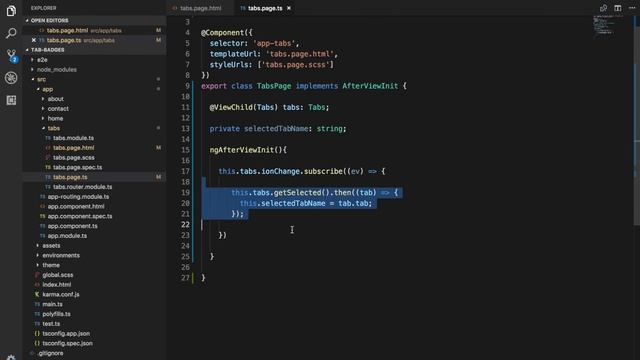Select the tabs.page.ts editor tab
The width and height of the screenshot is (640, 360).
point(265,8)
